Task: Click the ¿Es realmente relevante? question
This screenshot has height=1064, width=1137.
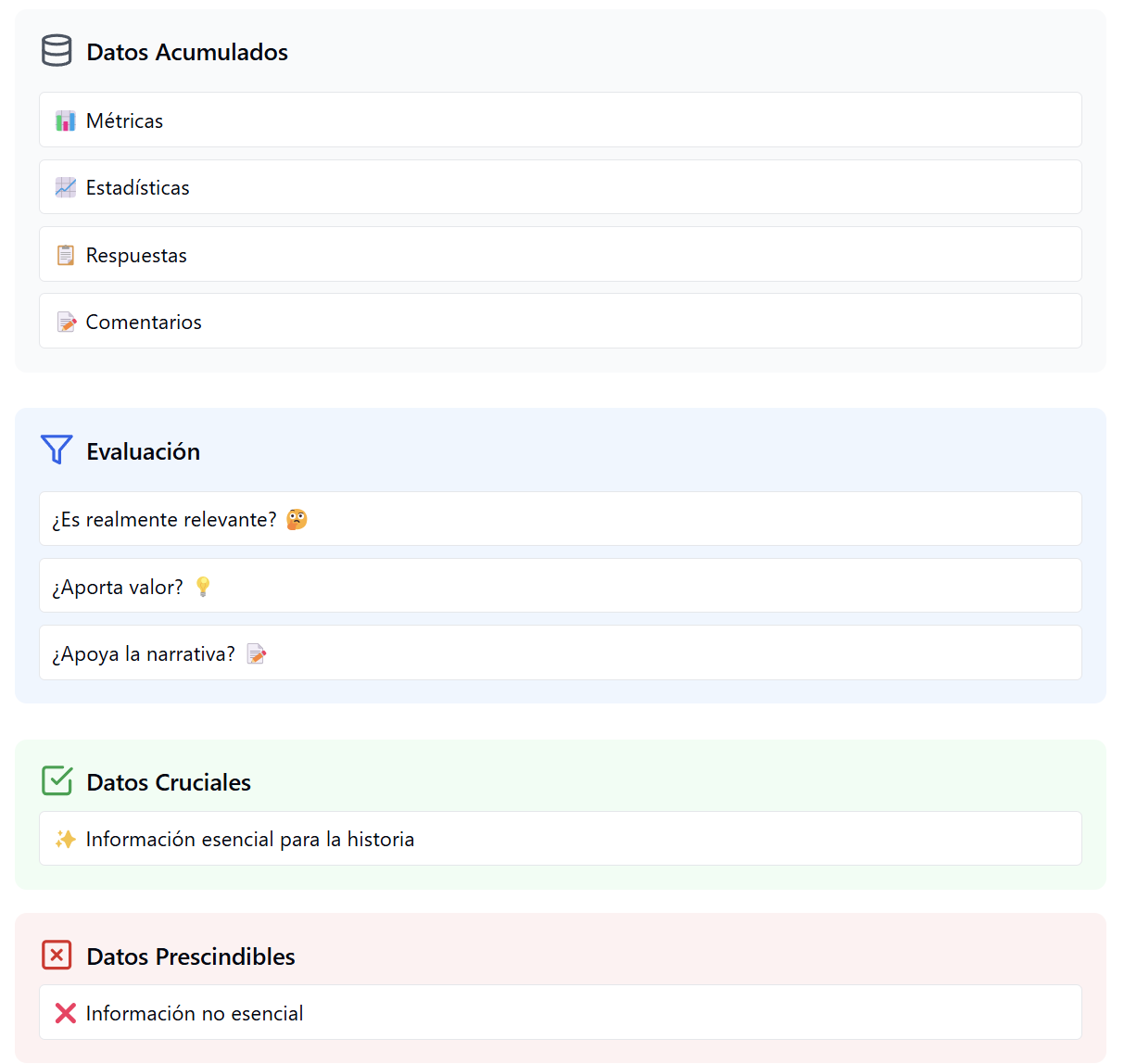Action: click(164, 520)
